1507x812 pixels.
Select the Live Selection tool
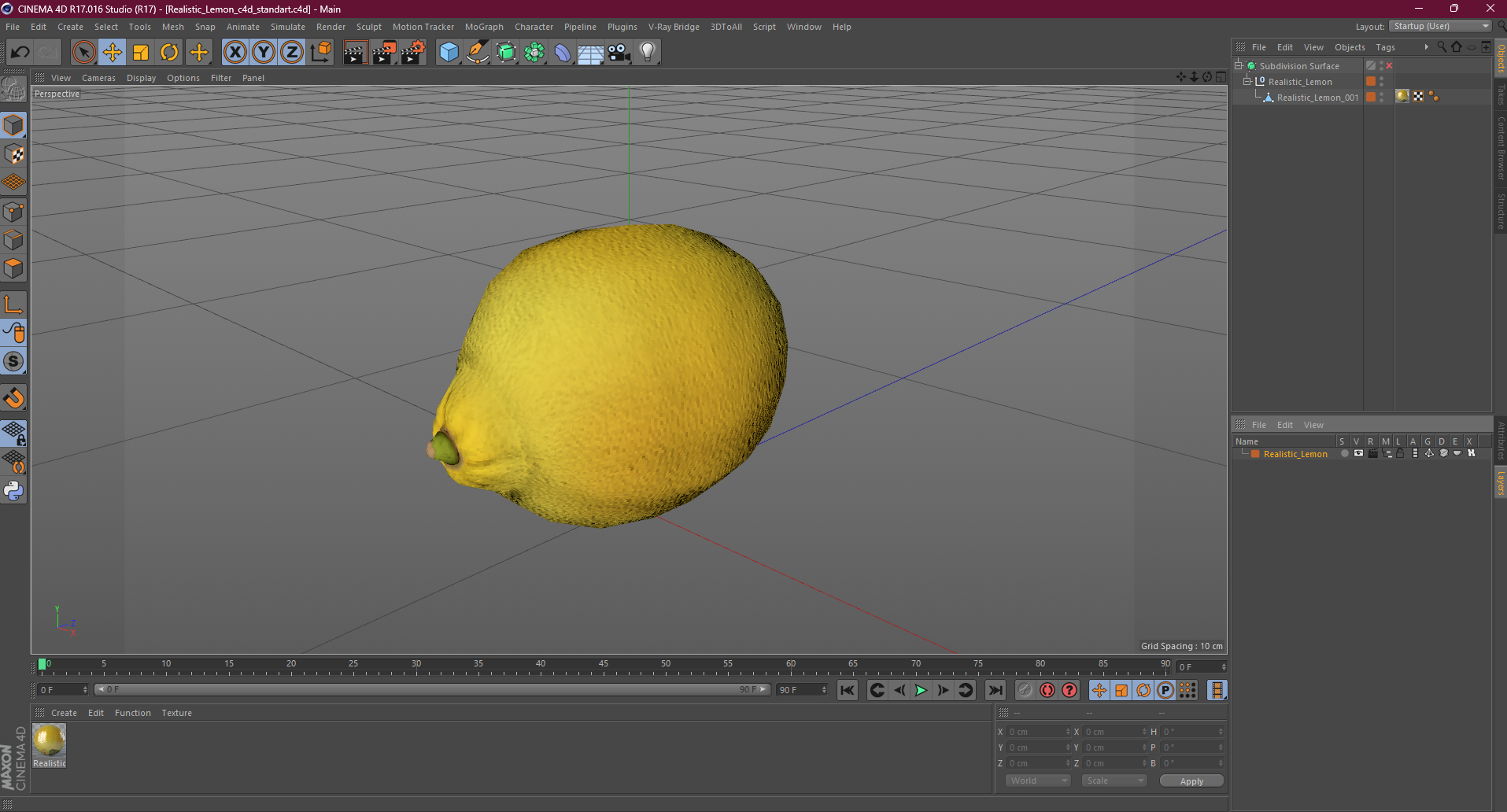click(83, 52)
